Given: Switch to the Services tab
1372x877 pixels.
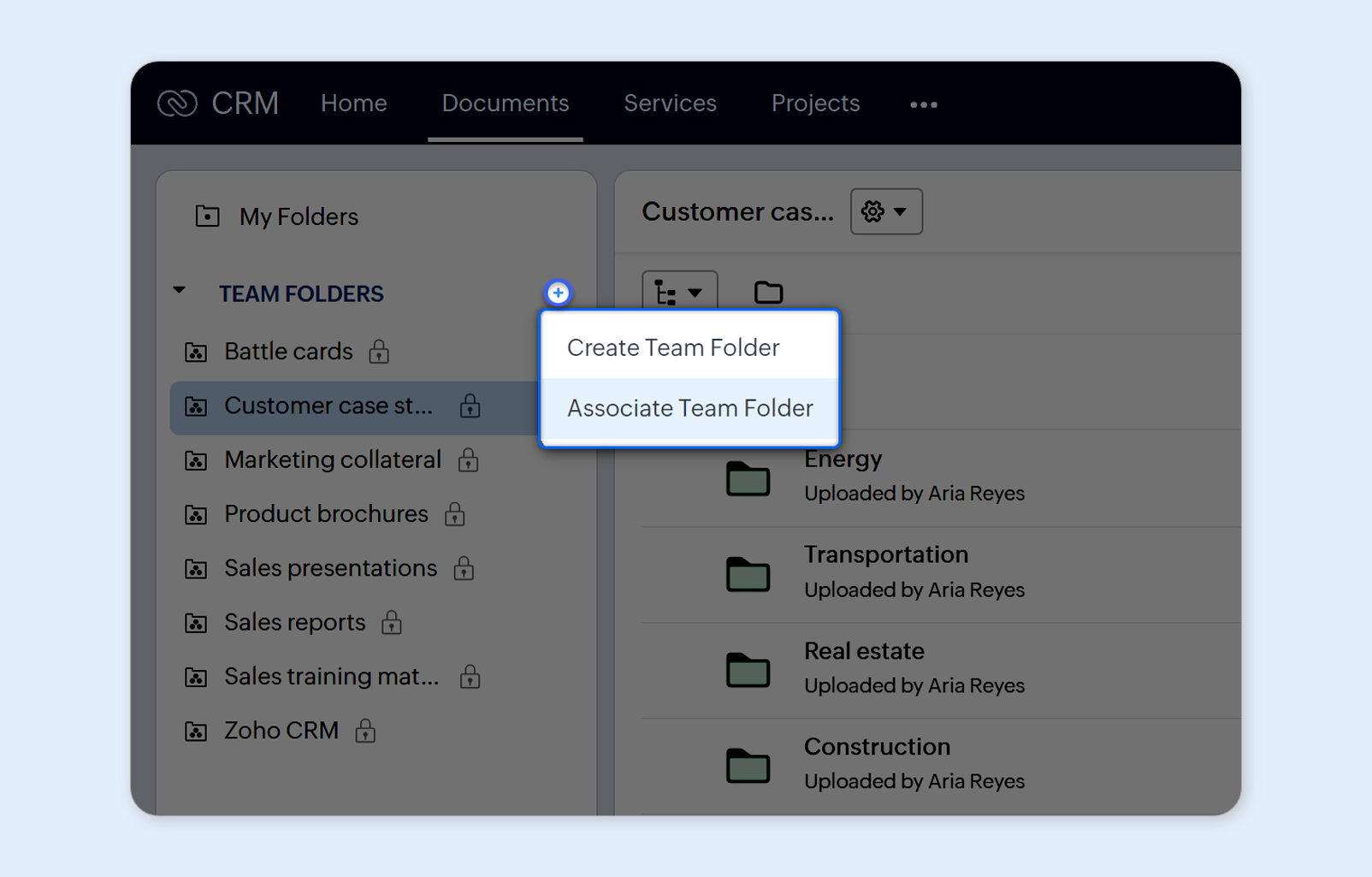Looking at the screenshot, I should pos(670,104).
